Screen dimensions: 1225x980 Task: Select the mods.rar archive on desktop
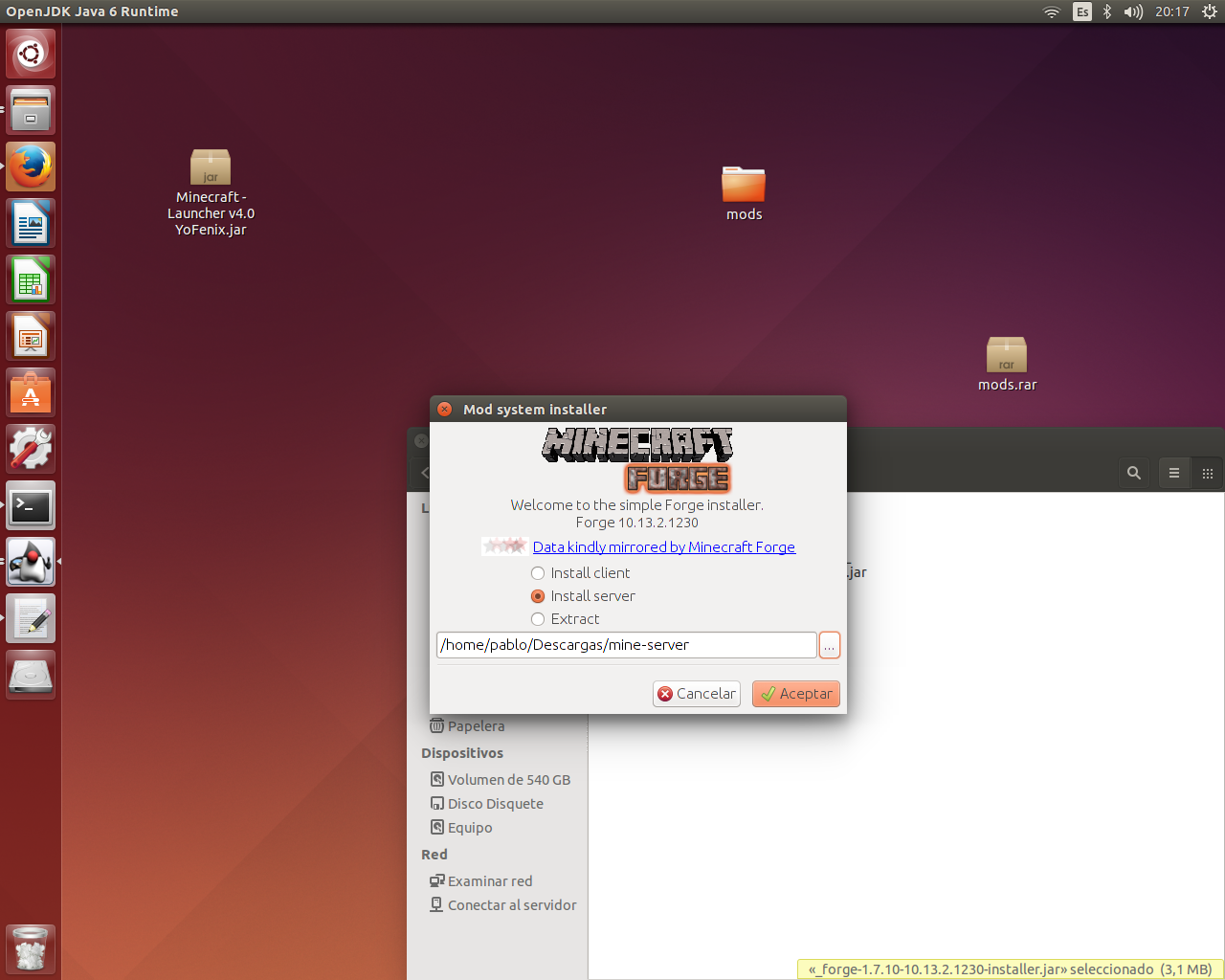[x=1007, y=365]
